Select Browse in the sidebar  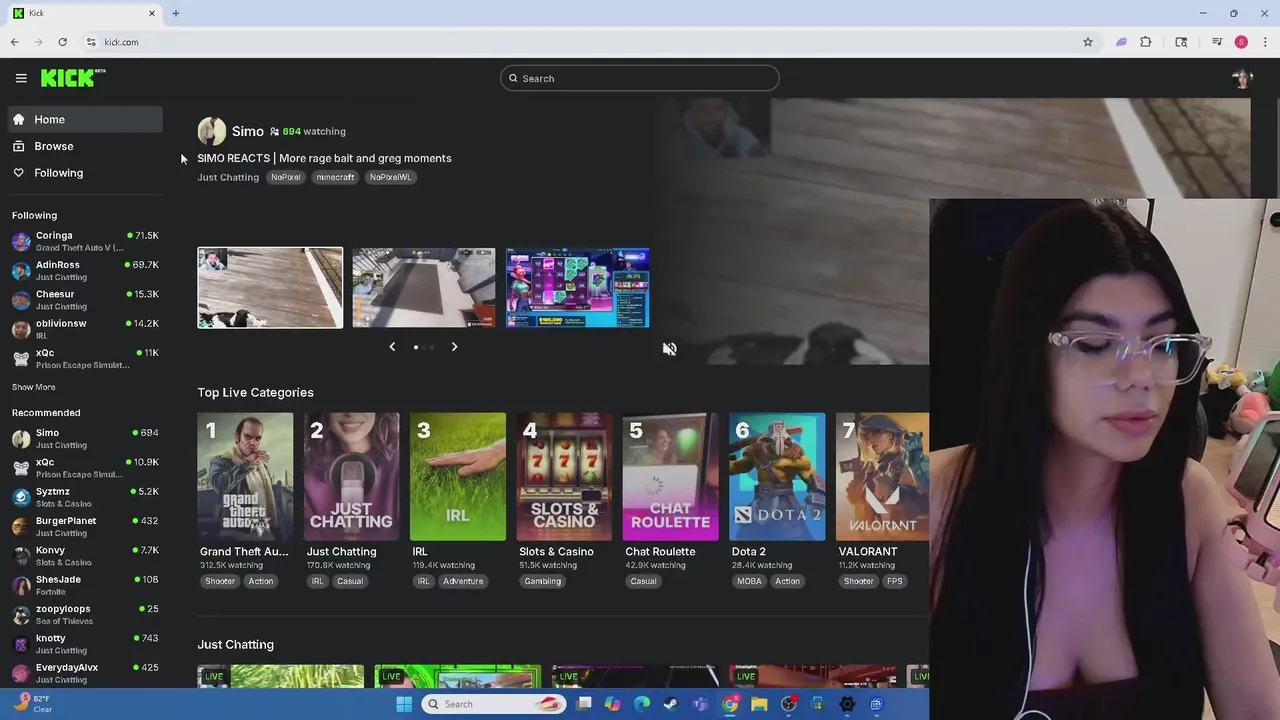(x=86, y=146)
